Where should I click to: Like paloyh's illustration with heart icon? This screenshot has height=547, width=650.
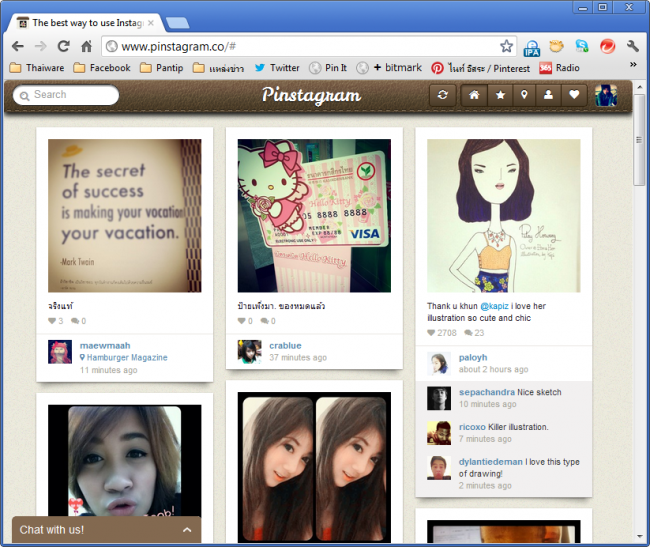[431, 333]
